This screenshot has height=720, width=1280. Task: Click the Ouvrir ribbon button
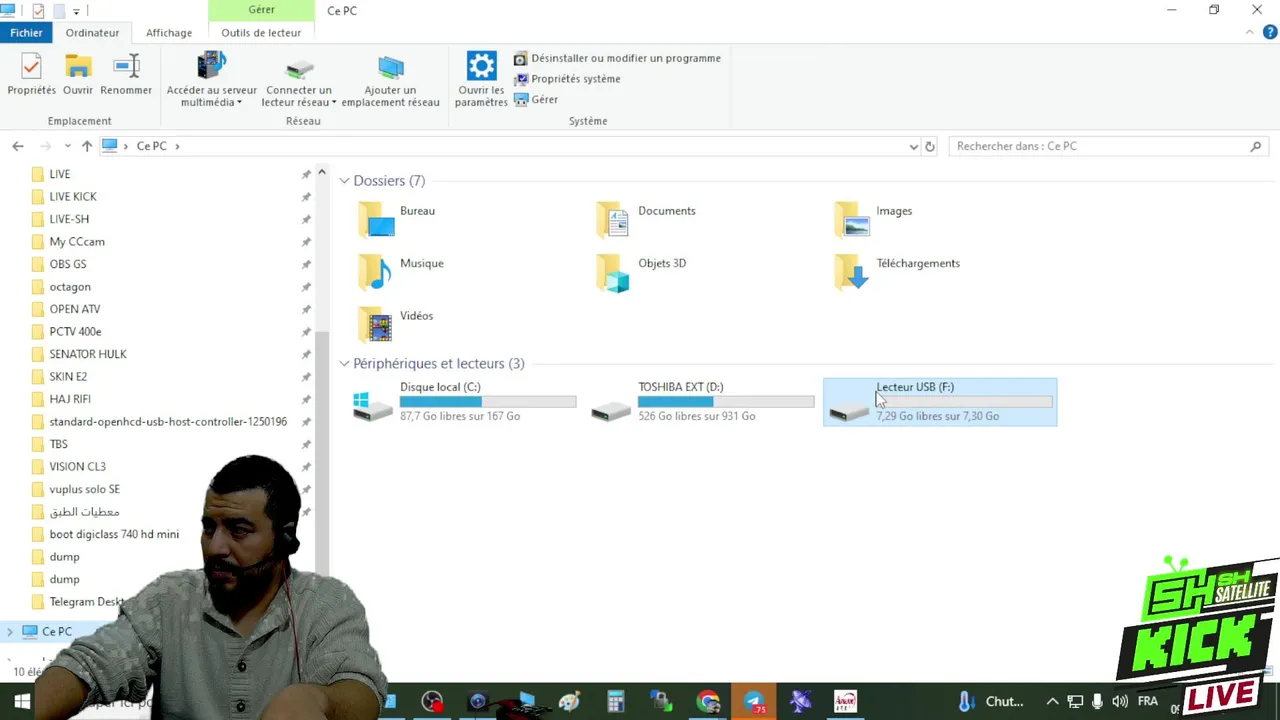tap(78, 75)
